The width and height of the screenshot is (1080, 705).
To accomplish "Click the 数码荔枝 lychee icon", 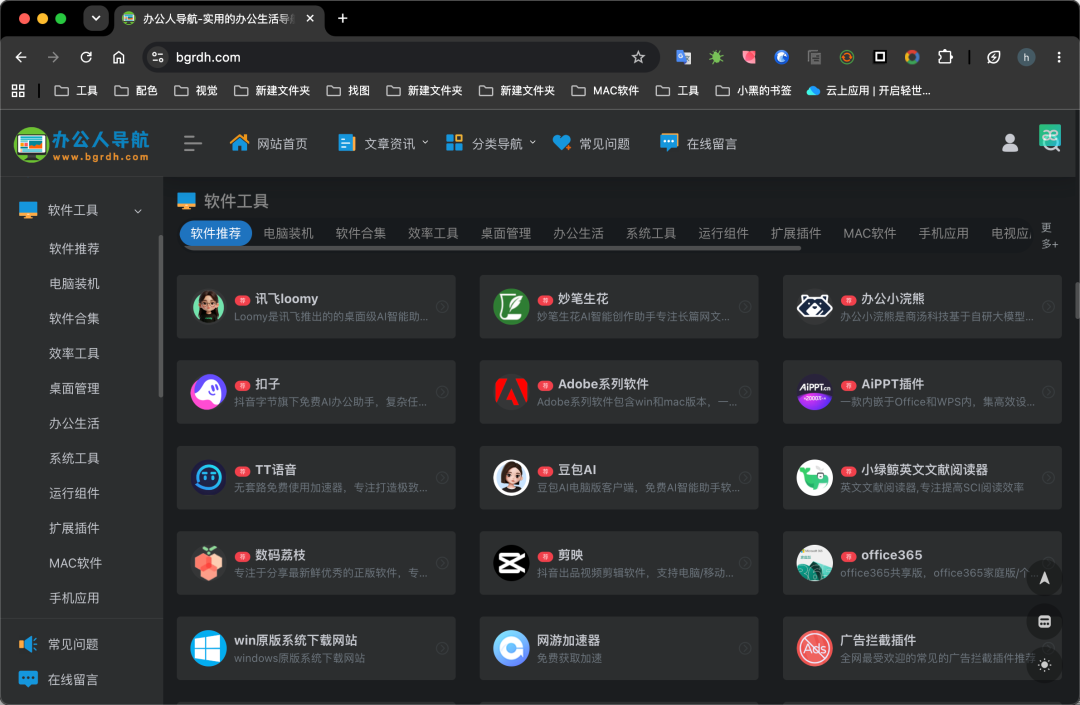I will [x=208, y=562].
